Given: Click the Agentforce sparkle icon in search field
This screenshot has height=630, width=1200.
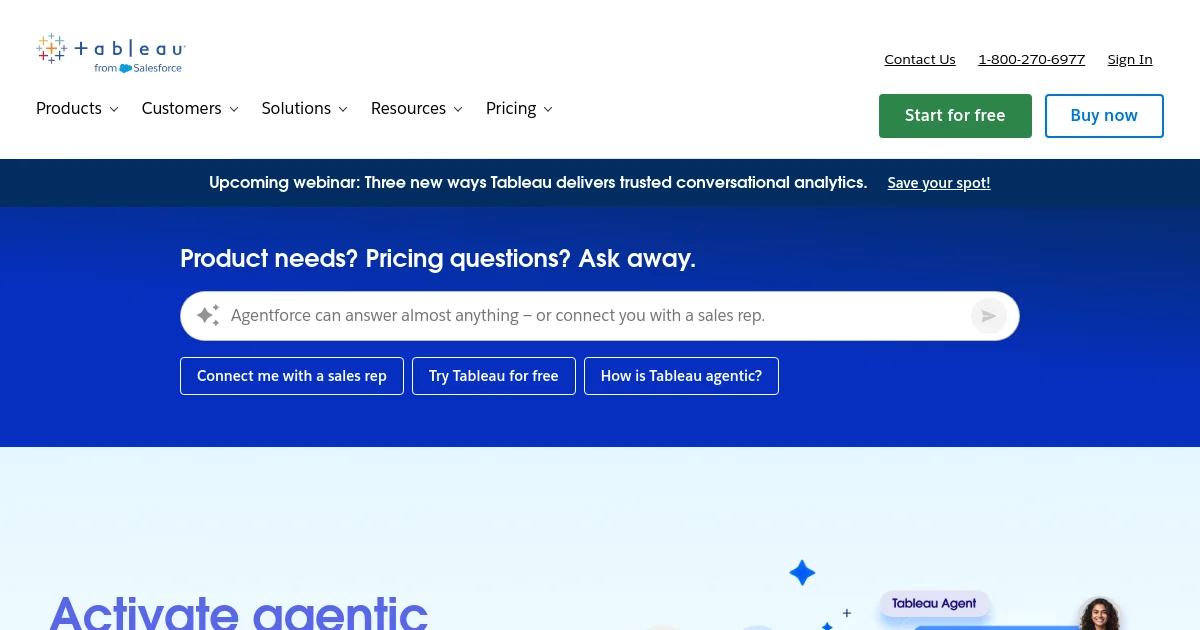Looking at the screenshot, I should [208, 316].
